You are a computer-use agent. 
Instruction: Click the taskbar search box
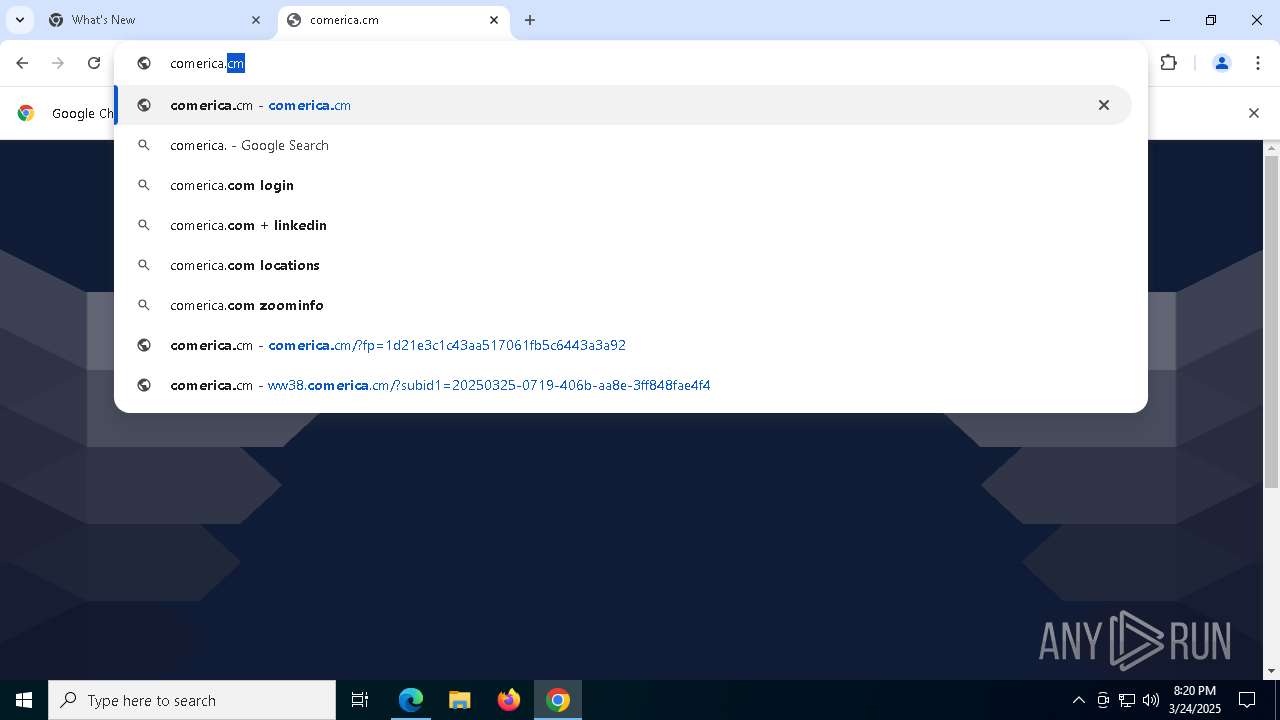[192, 700]
